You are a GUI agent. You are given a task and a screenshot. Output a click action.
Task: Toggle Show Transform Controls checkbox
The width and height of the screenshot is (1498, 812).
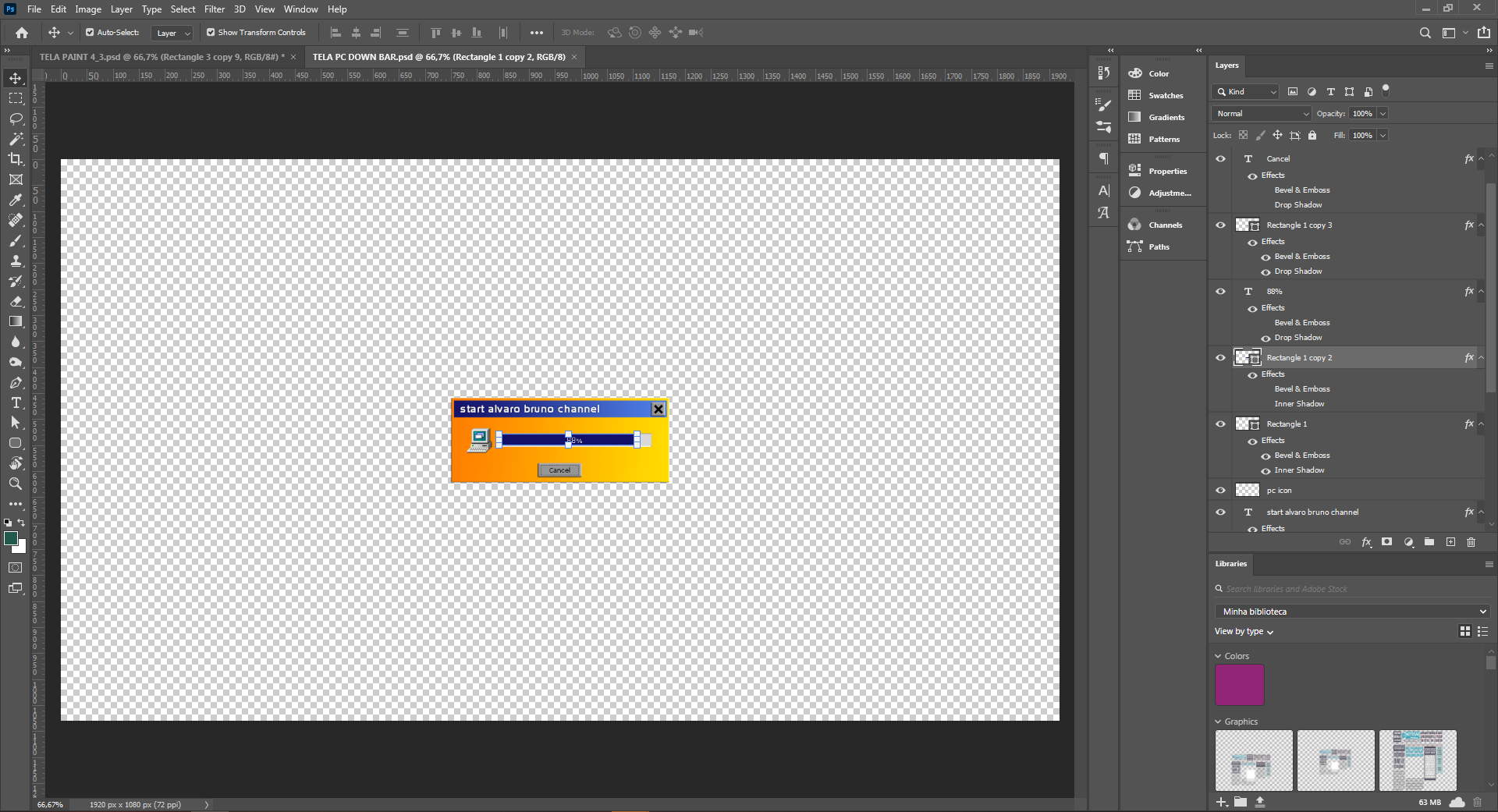click(211, 33)
